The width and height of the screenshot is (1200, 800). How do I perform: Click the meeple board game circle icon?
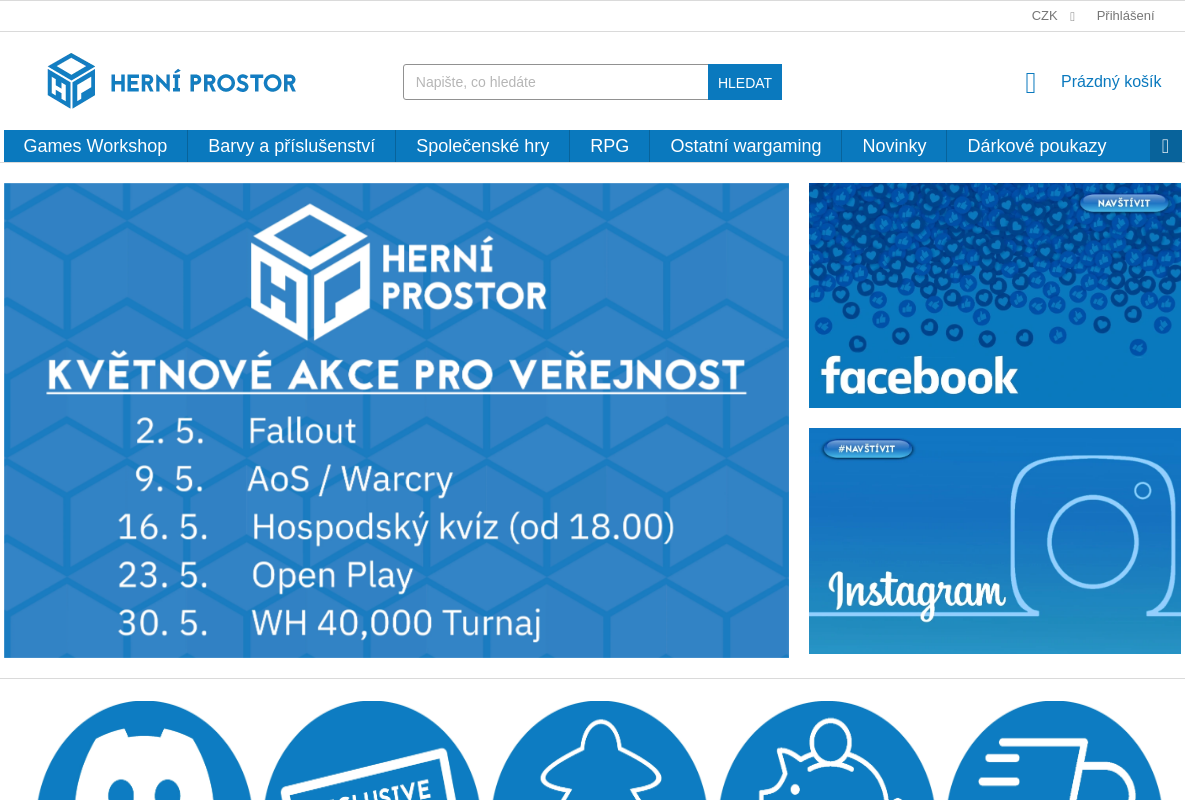click(x=600, y=751)
